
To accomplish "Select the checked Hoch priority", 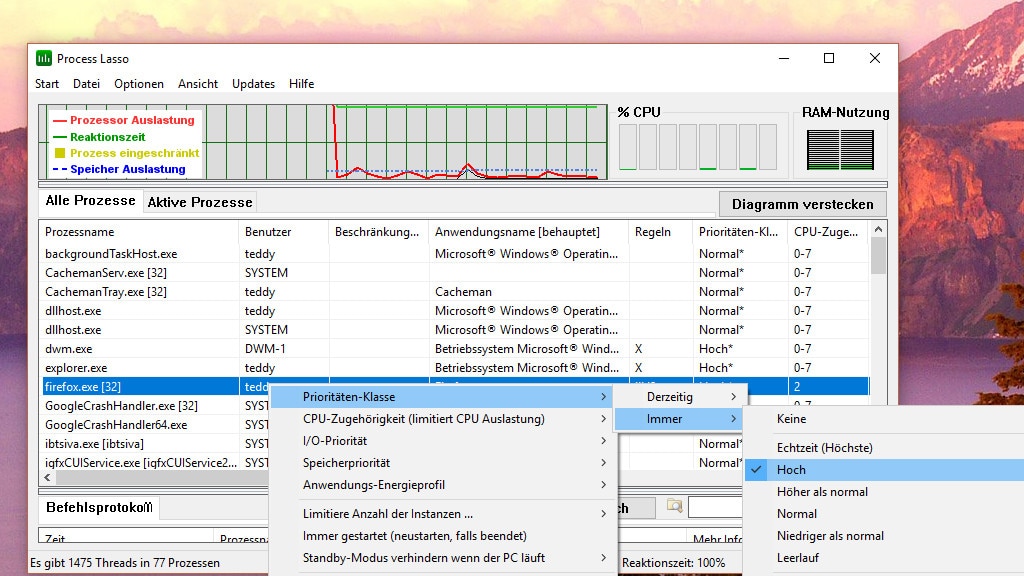I will 884,470.
